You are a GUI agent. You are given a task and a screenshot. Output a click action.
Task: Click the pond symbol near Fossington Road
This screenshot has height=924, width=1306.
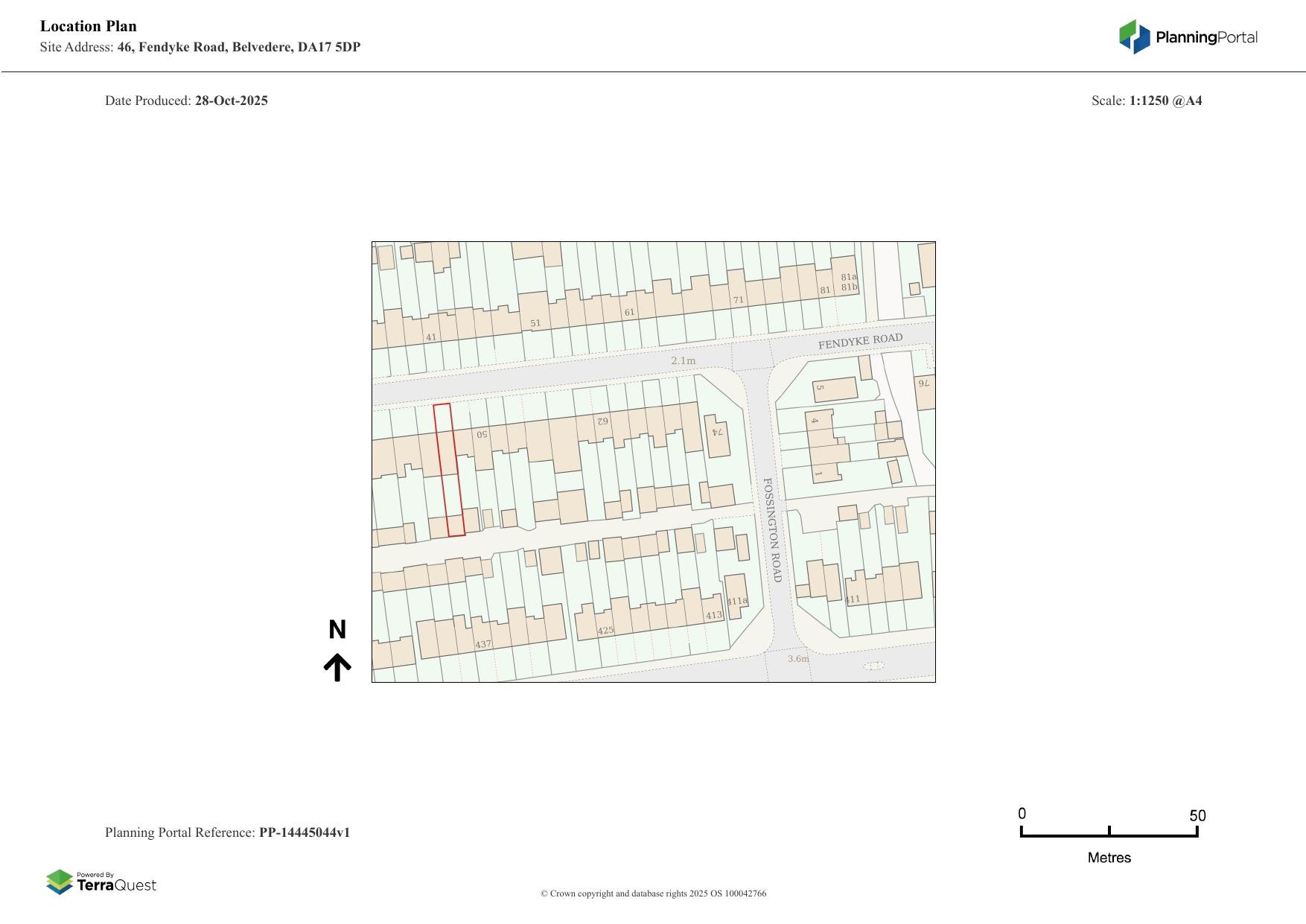coord(873,666)
